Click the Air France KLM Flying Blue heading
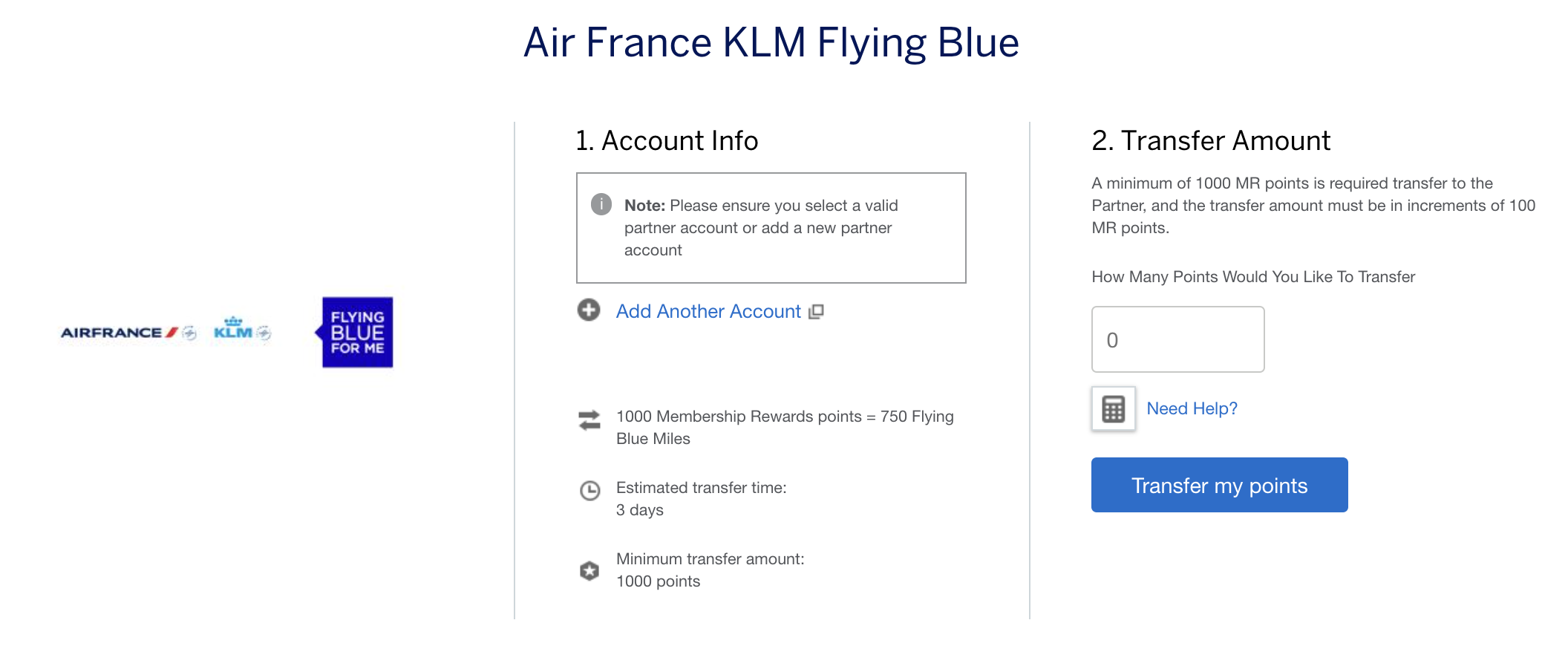1568x646 pixels. [771, 42]
